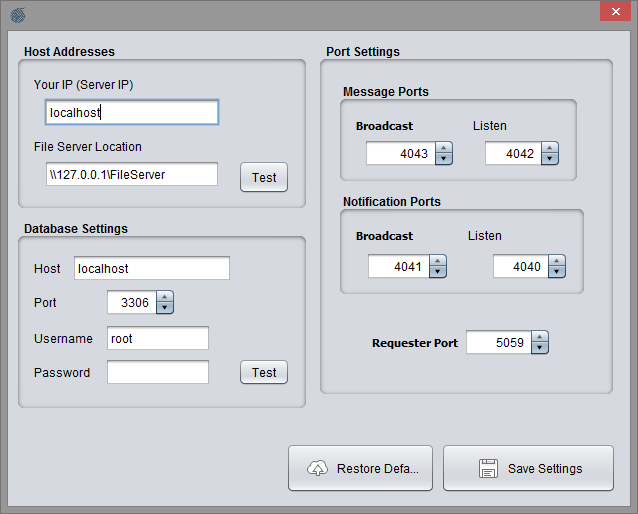
Task: Click the Database Host text field
Action: 151,268
